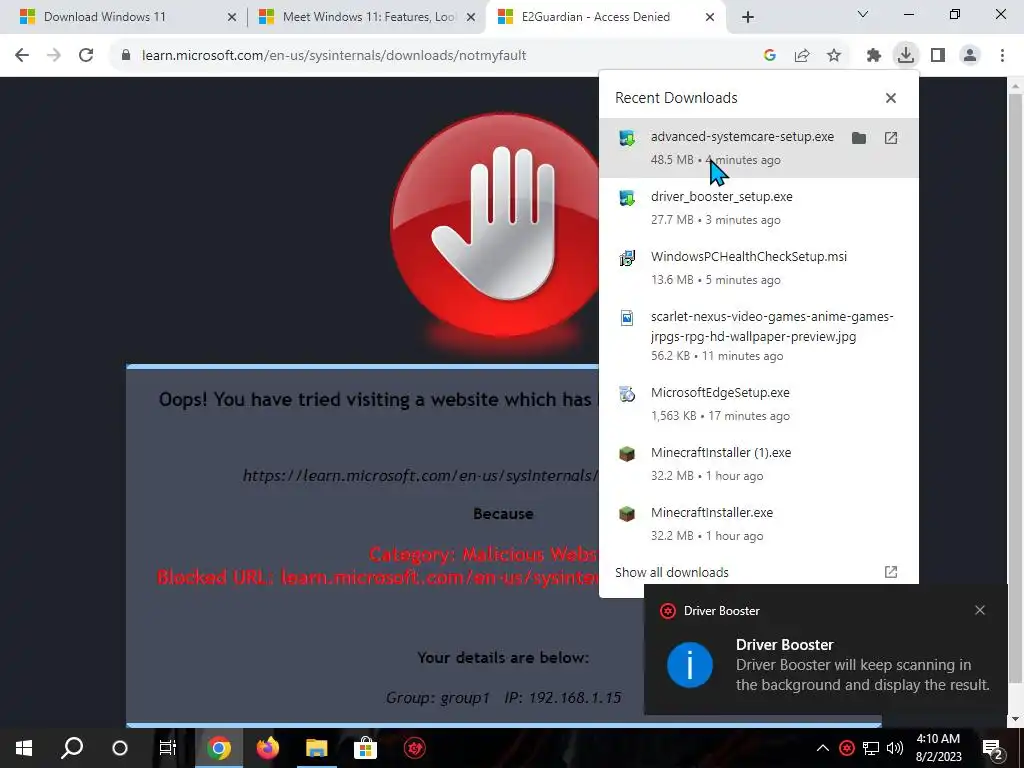
Task: Open a new tab with plus button
Action: [748, 17]
